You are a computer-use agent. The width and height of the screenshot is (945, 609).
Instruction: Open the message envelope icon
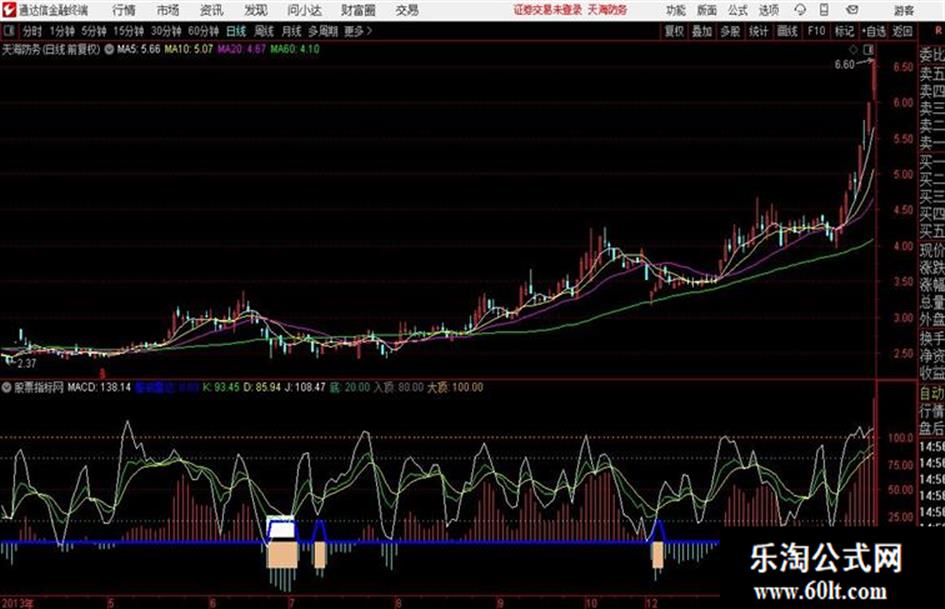click(852, 10)
